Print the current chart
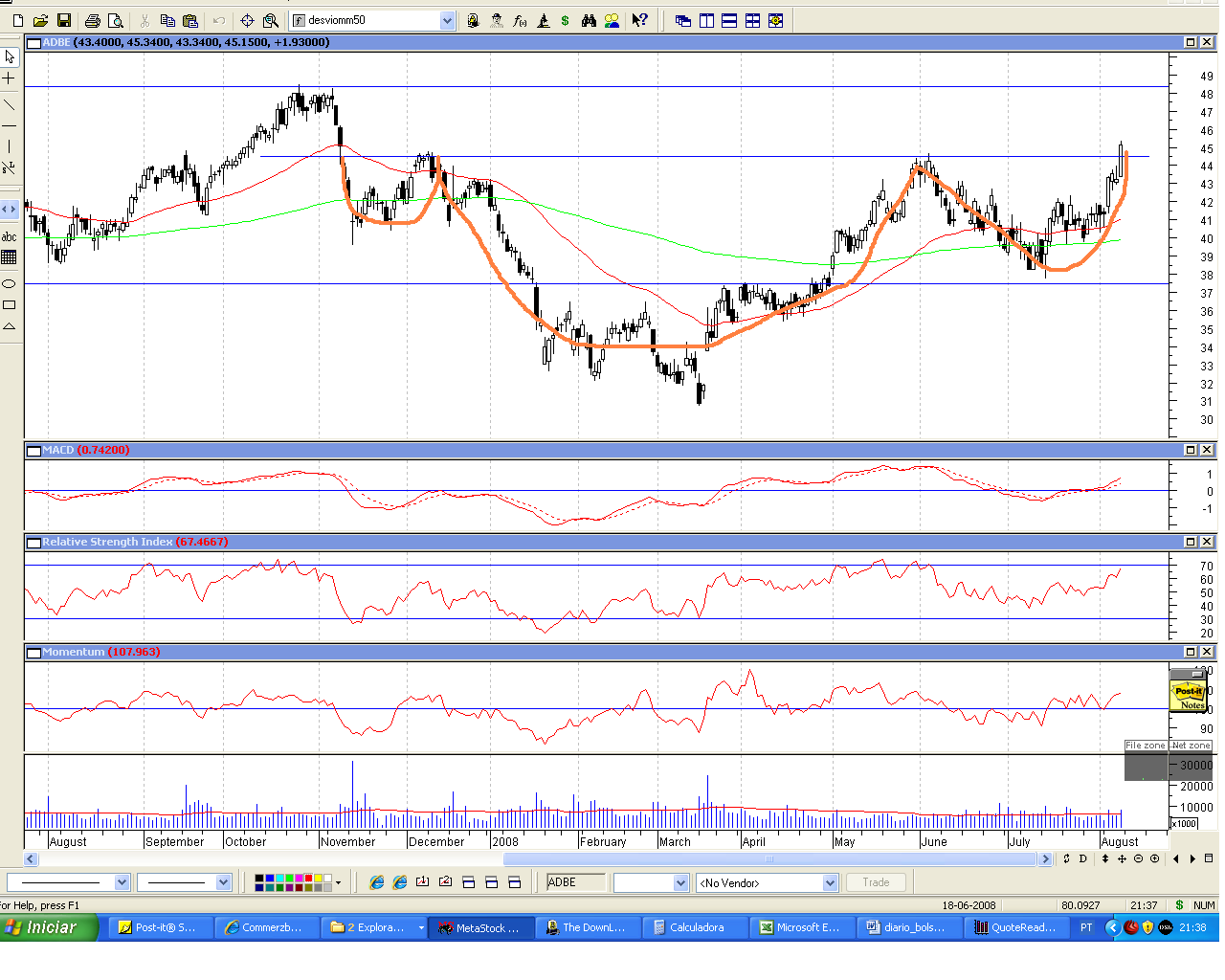 pyautogui.click(x=93, y=20)
